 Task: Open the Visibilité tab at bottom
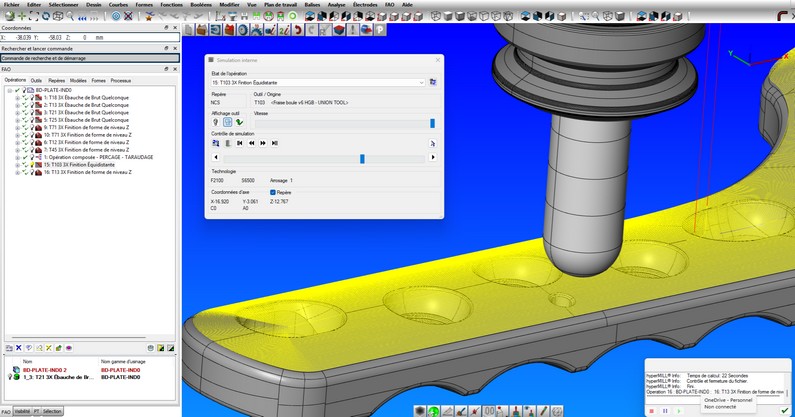coord(21,411)
